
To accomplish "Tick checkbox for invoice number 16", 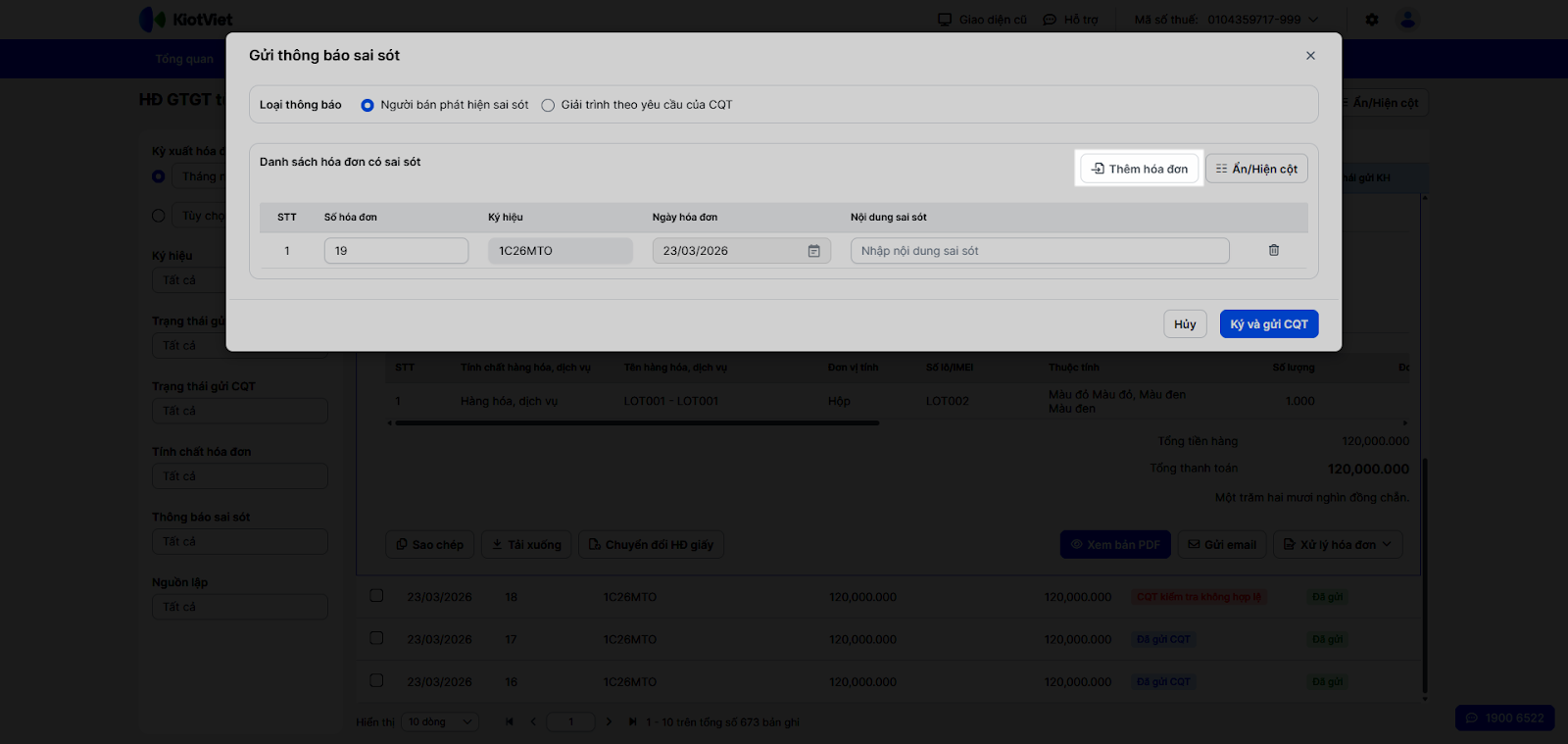I will tap(376, 680).
